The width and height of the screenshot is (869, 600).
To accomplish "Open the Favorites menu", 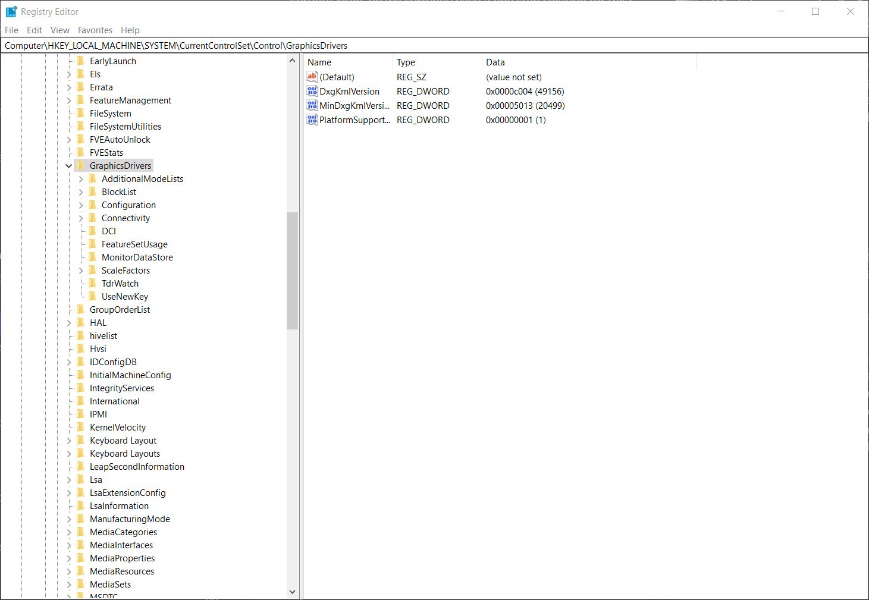I will pos(95,30).
